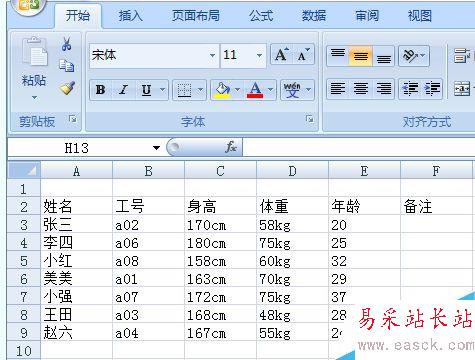Expand the 宋体 font name dropdown
This screenshot has height=360, width=475.
[x=212, y=55]
